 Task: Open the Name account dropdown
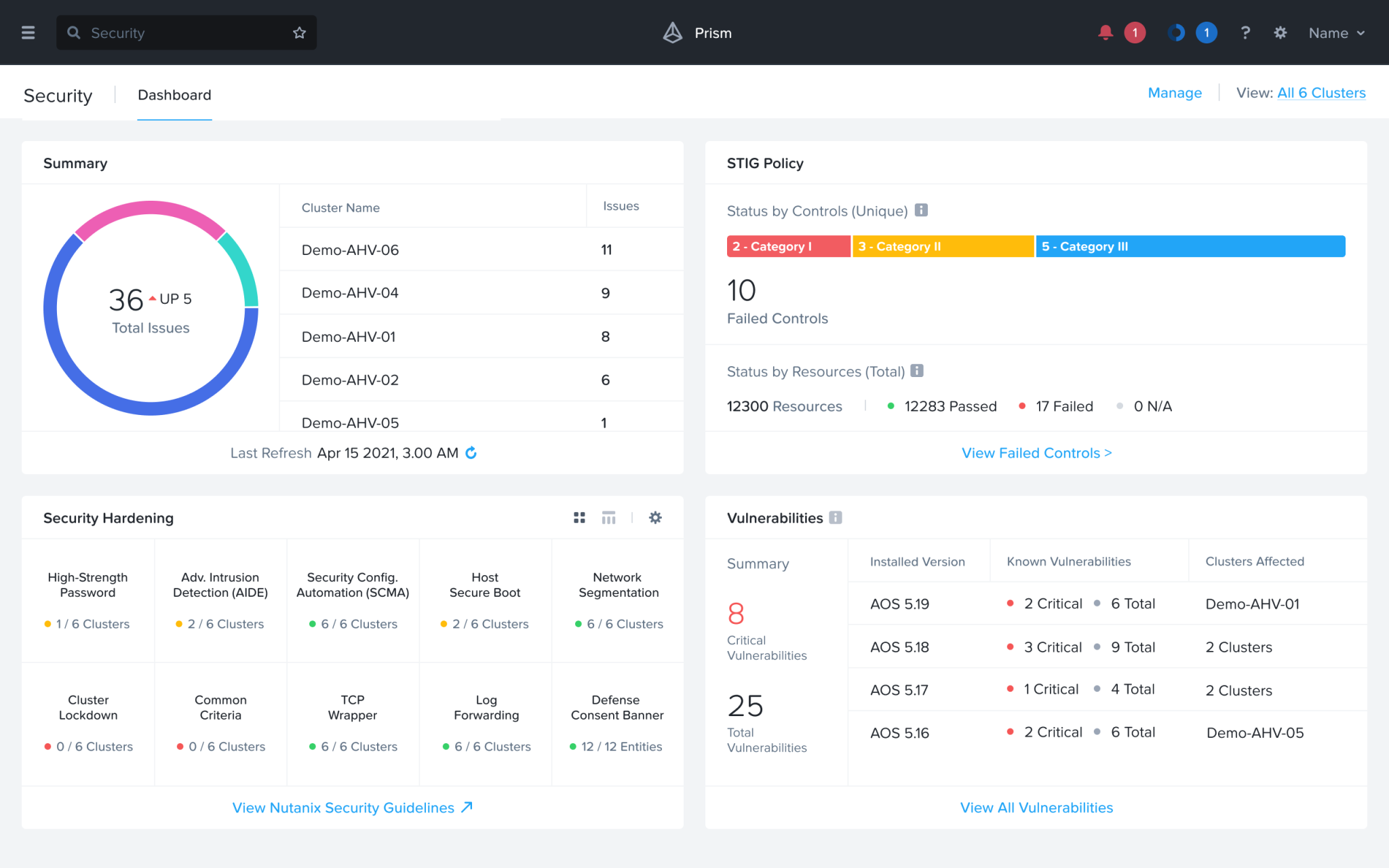(x=1335, y=33)
